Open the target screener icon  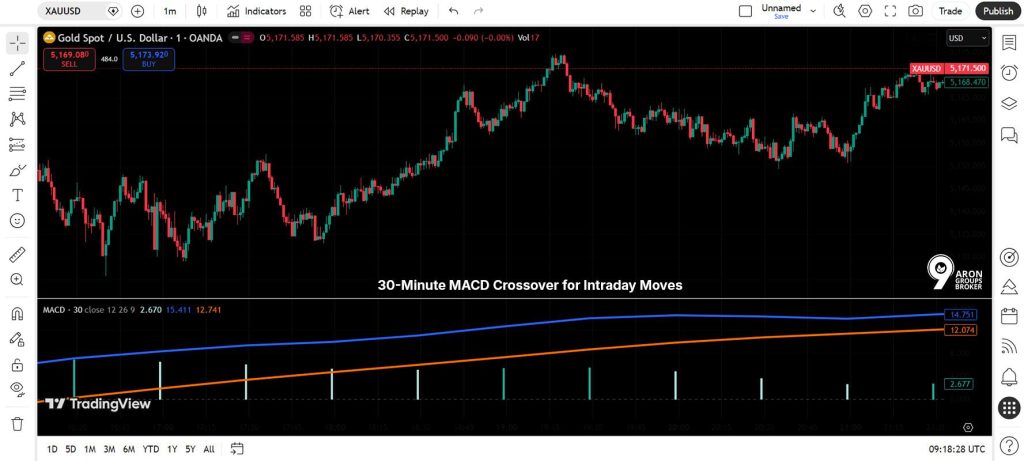coord(1010,257)
